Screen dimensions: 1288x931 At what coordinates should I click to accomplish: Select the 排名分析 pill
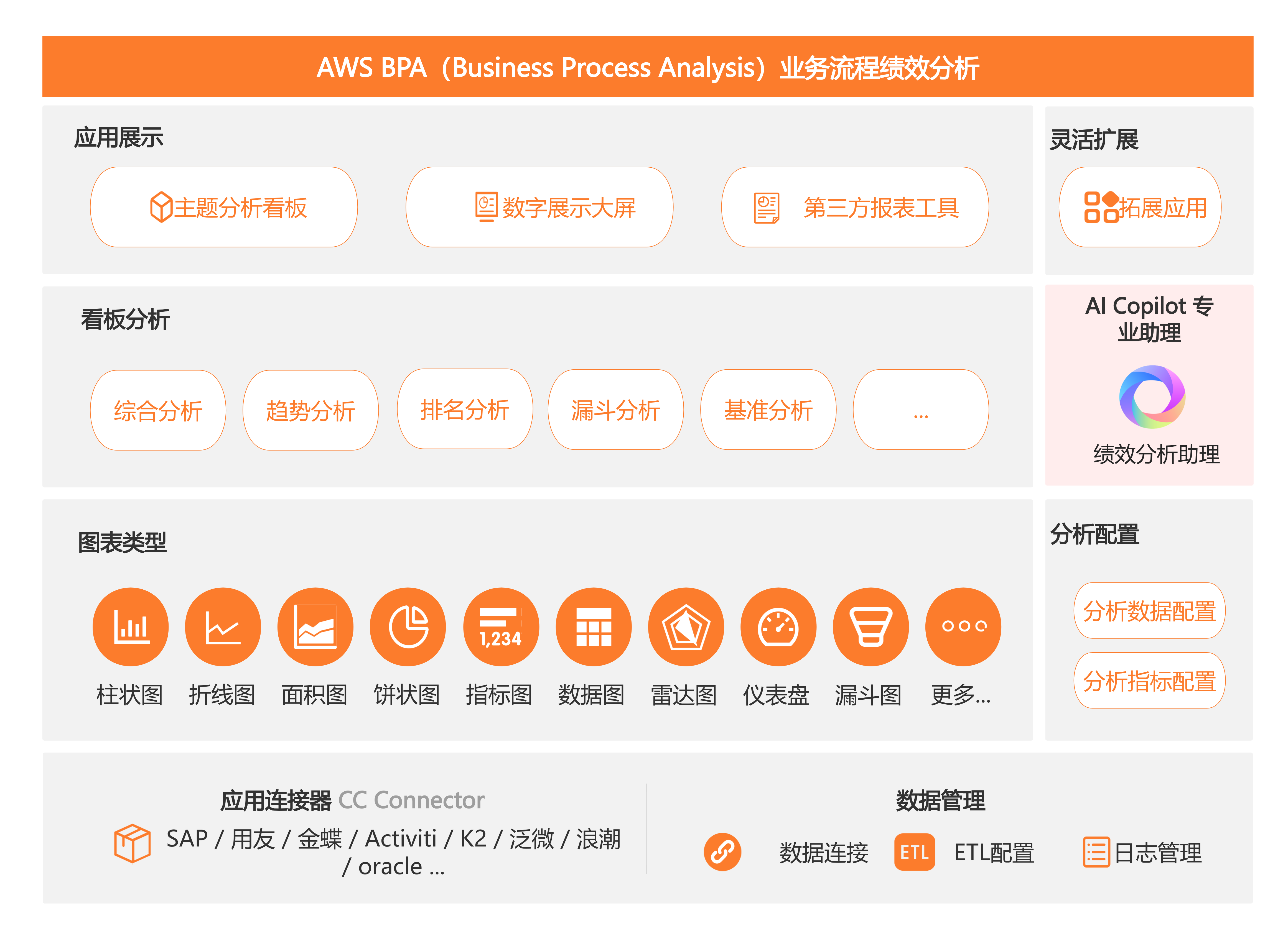pyautogui.click(x=465, y=409)
